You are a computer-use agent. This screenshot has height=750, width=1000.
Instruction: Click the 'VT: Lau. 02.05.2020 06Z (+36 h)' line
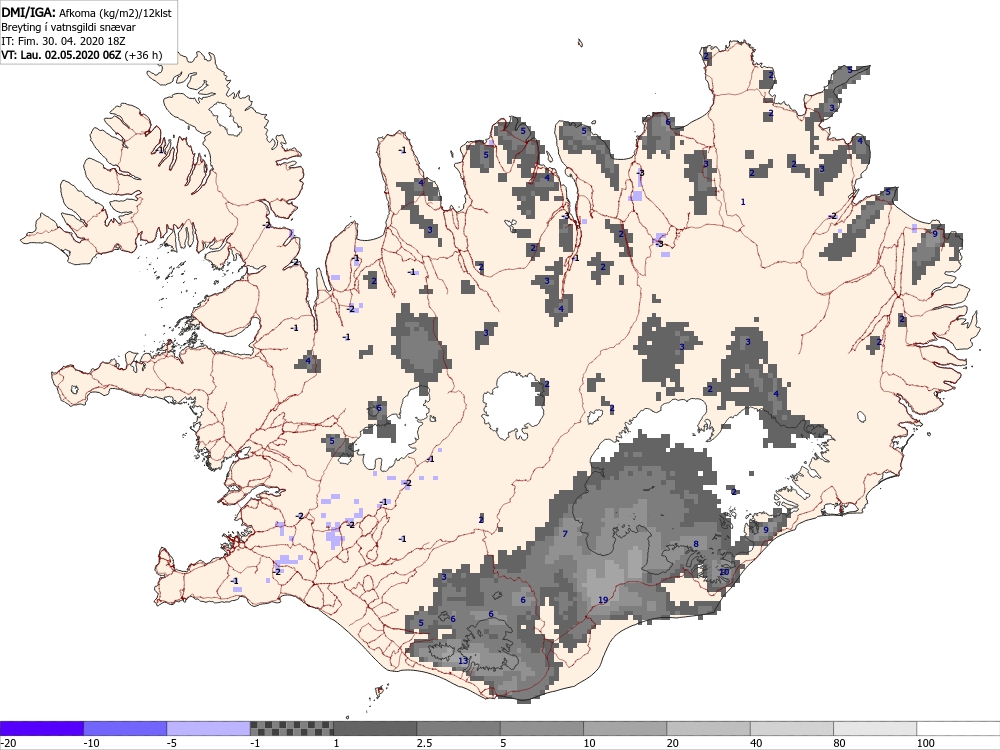(x=82, y=55)
